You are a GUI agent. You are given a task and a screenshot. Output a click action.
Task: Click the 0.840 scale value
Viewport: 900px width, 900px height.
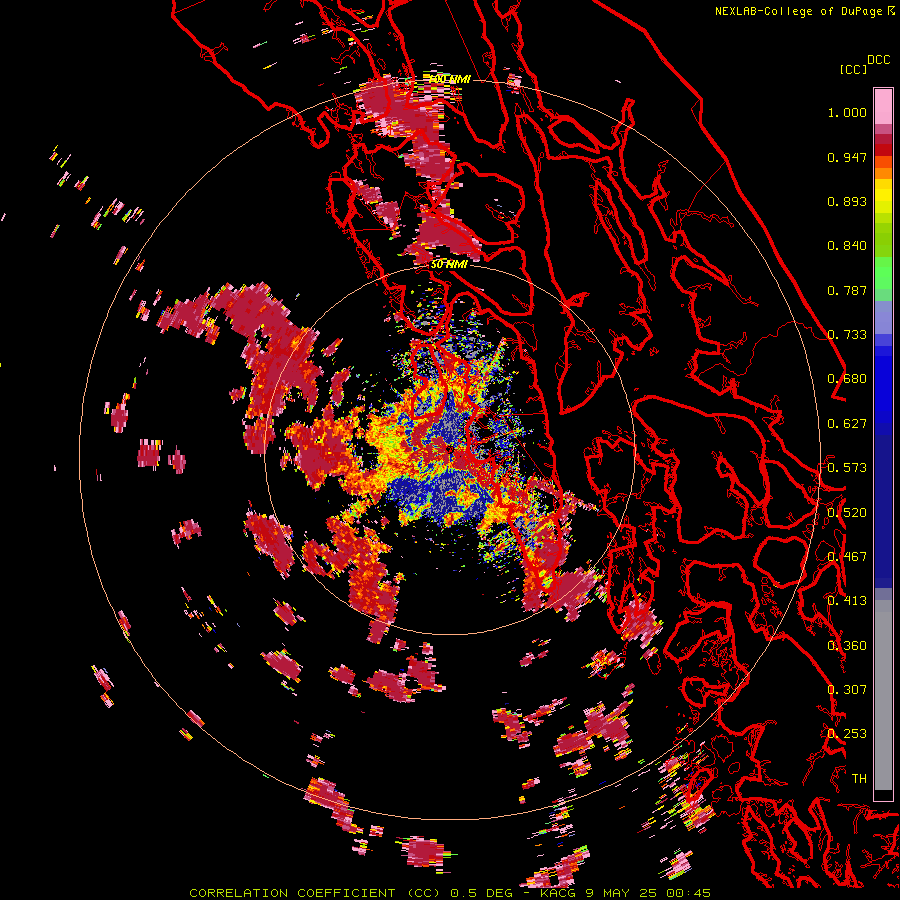pyautogui.click(x=847, y=246)
